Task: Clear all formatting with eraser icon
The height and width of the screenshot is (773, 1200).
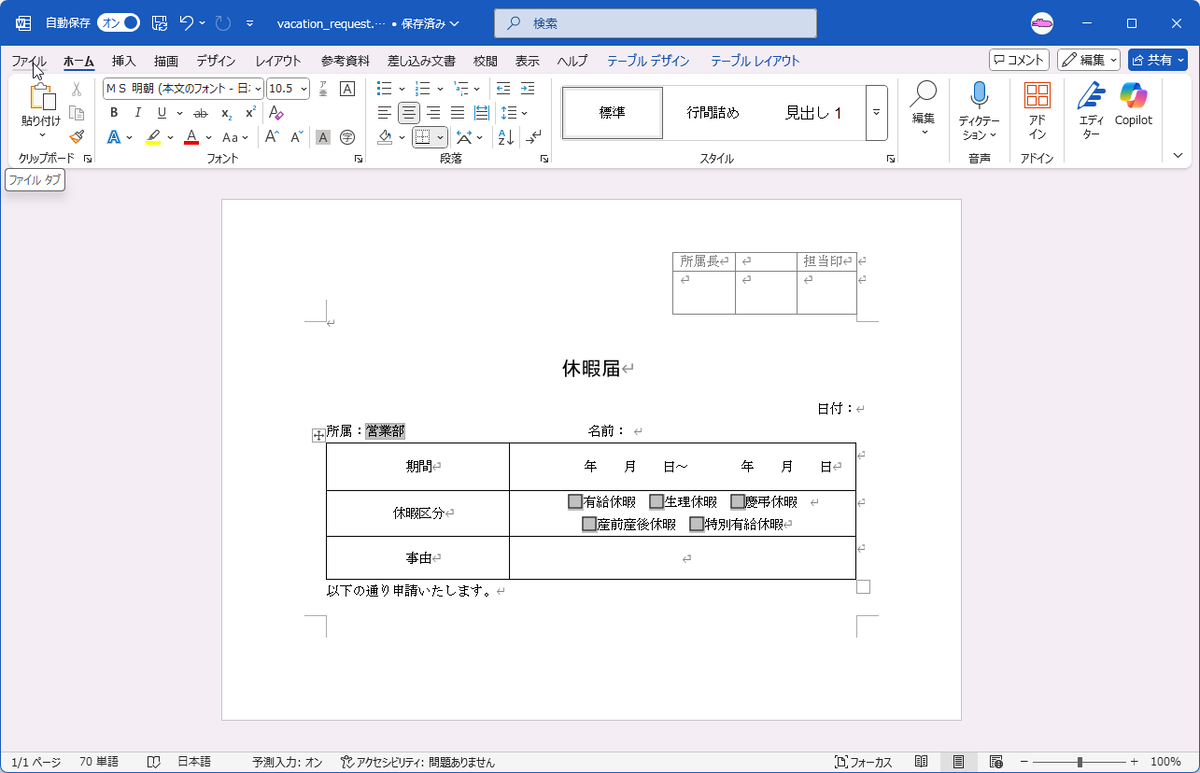Action: click(277, 113)
